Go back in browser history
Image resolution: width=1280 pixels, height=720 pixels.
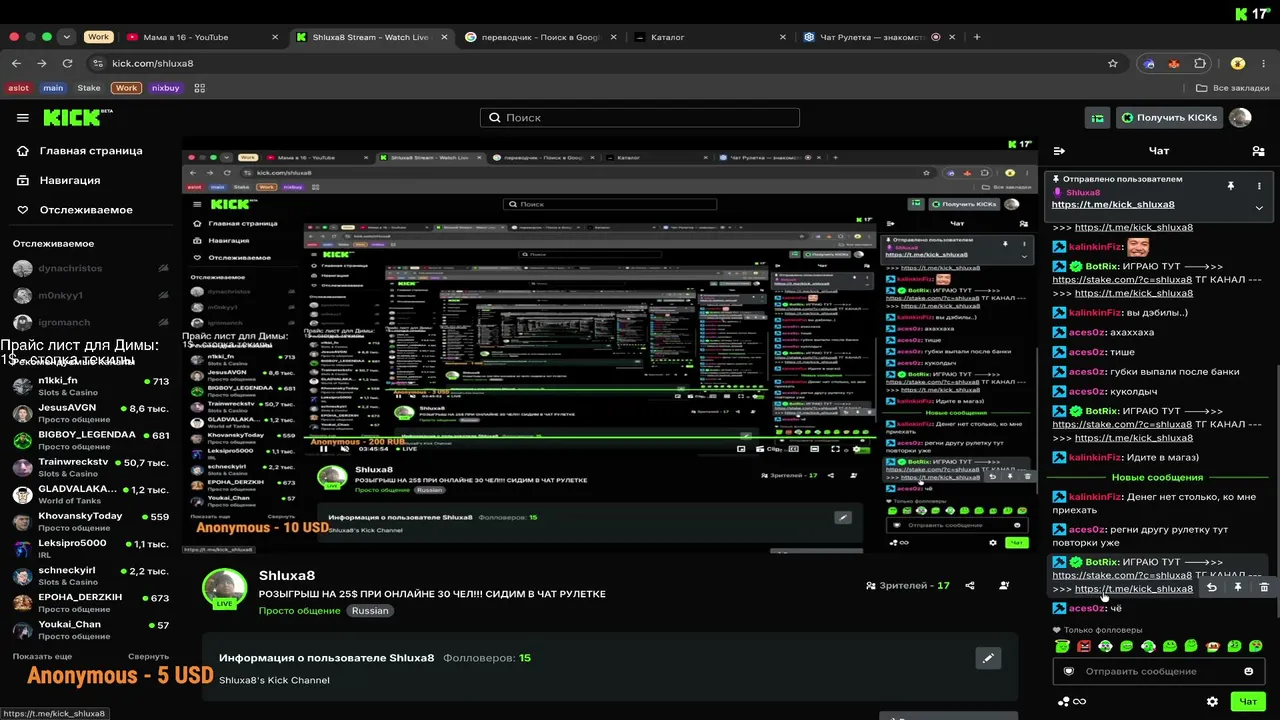click(16, 63)
